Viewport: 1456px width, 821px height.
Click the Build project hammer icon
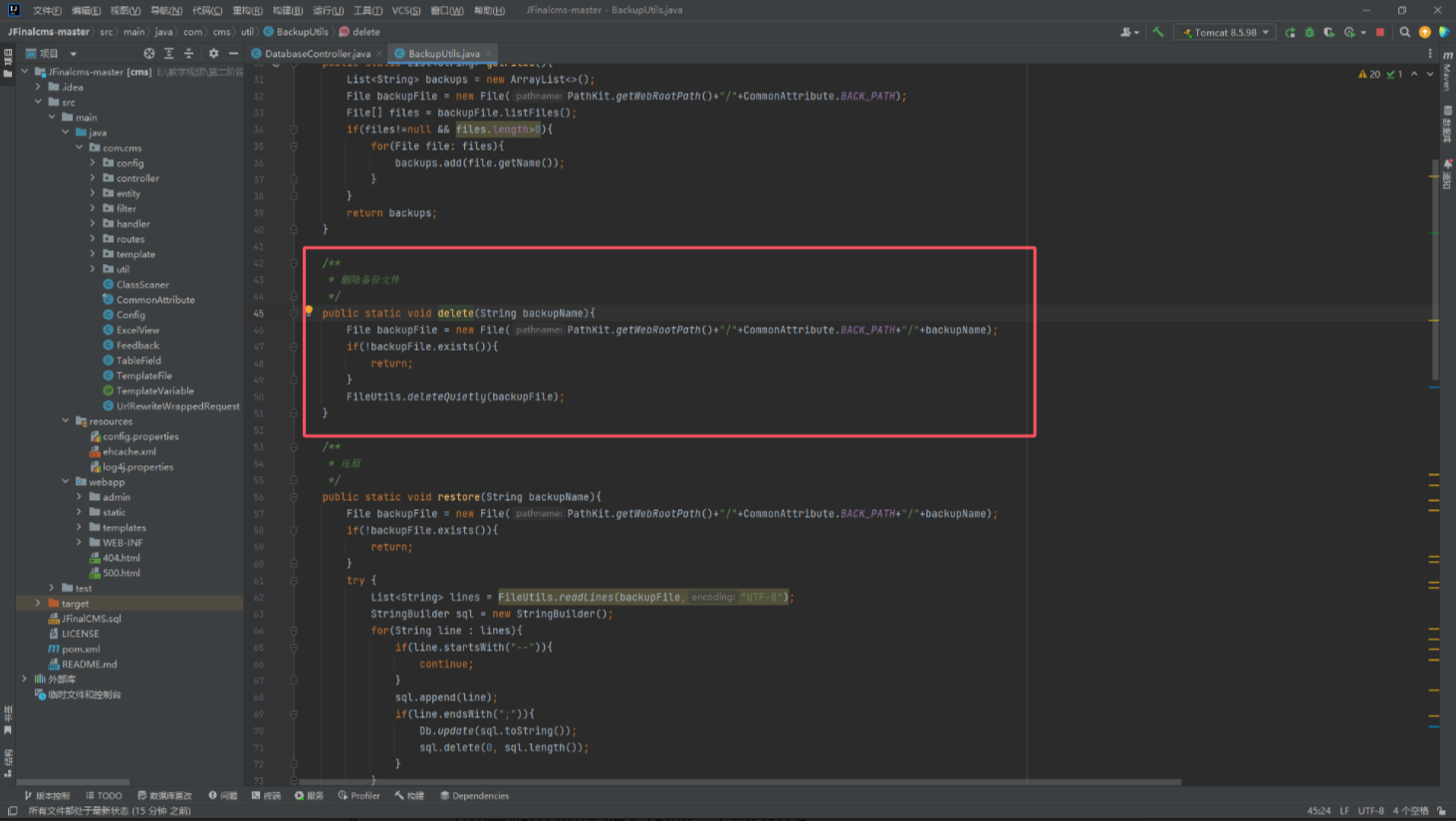(x=1158, y=32)
